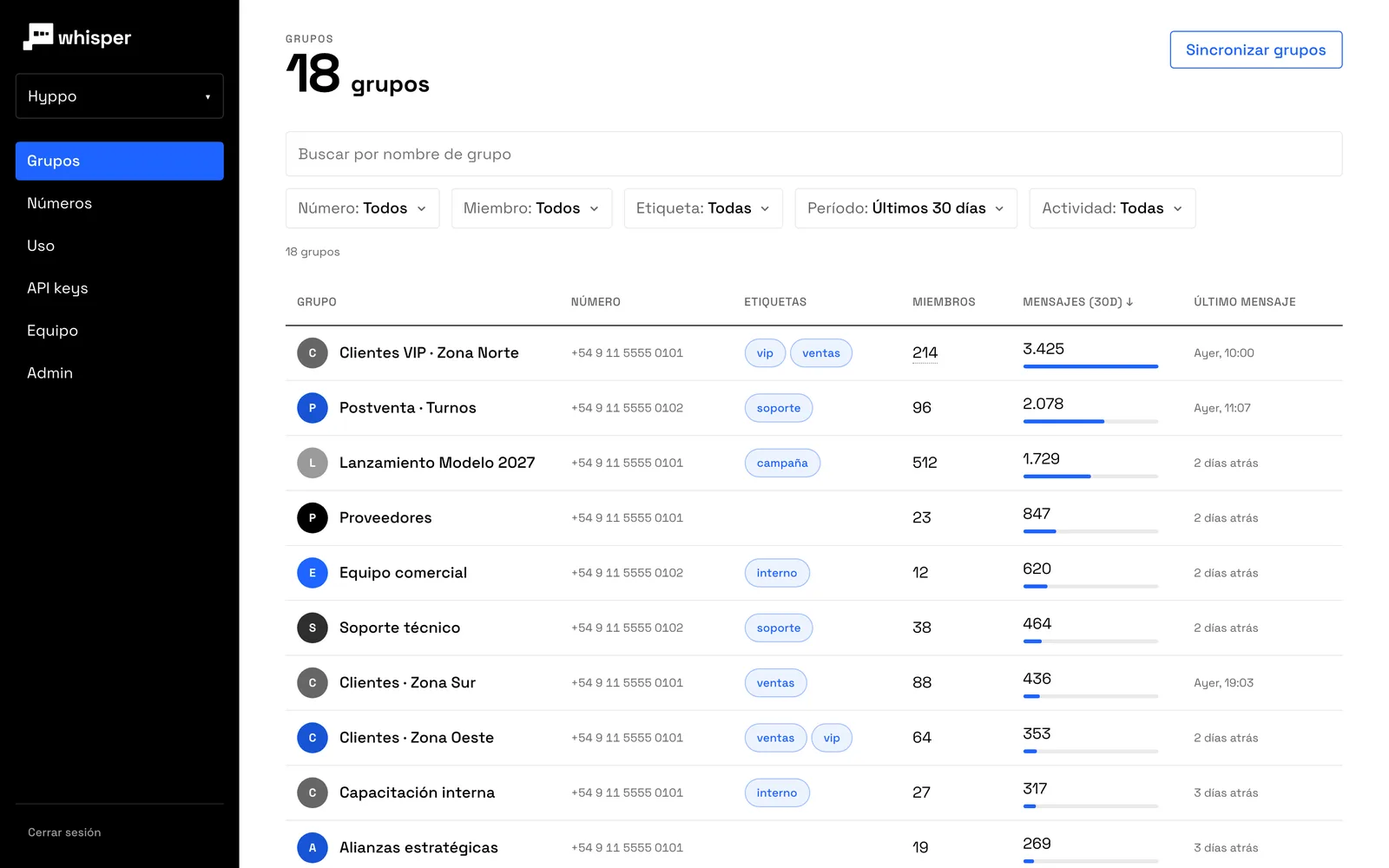Click the Clientes · Zona Sur avatar
Viewport: 1389px width, 868px height.
click(x=313, y=683)
